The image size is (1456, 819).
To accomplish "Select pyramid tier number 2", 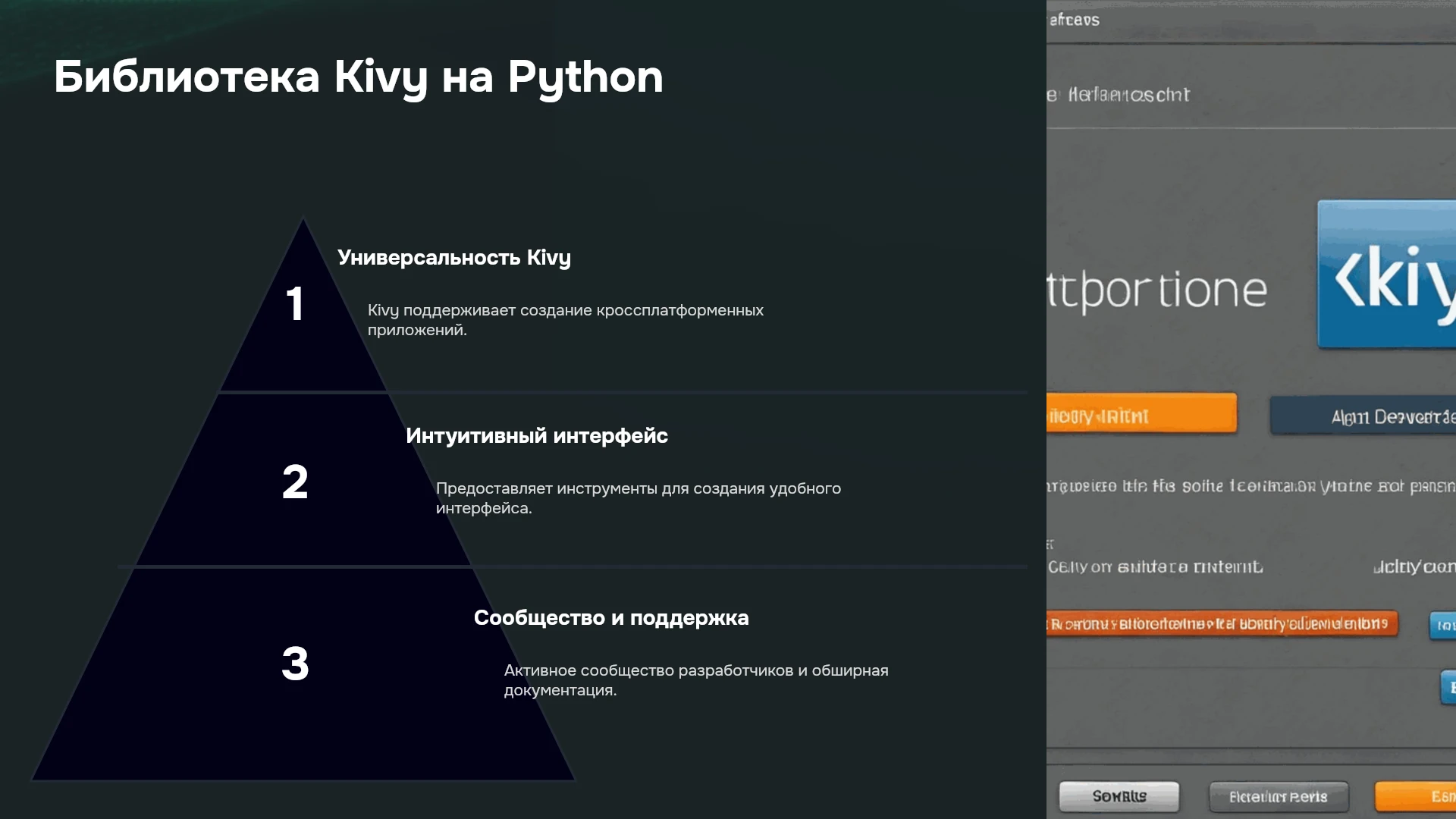I will coord(303,480).
